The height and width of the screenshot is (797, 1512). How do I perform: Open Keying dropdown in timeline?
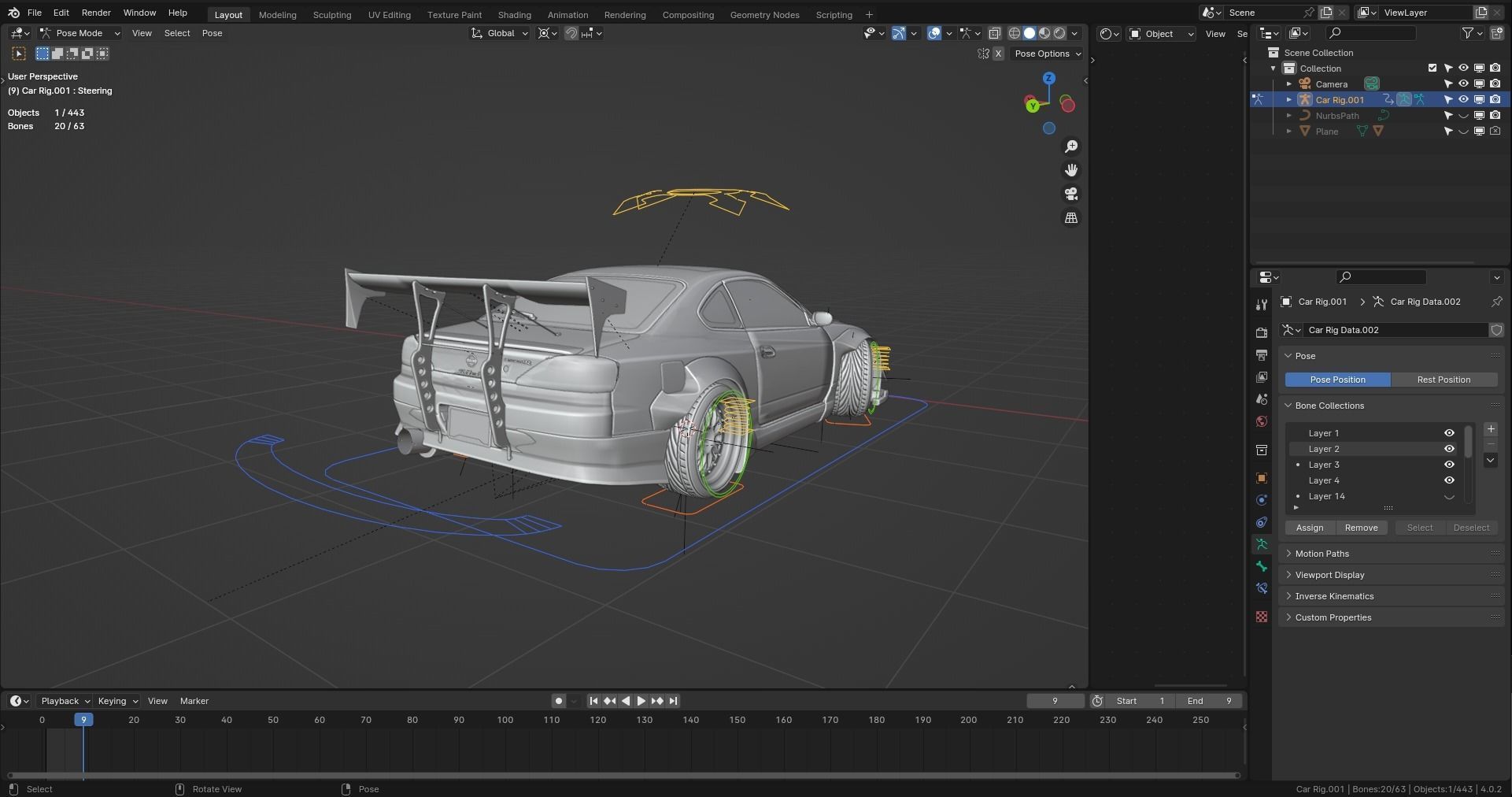tap(117, 701)
